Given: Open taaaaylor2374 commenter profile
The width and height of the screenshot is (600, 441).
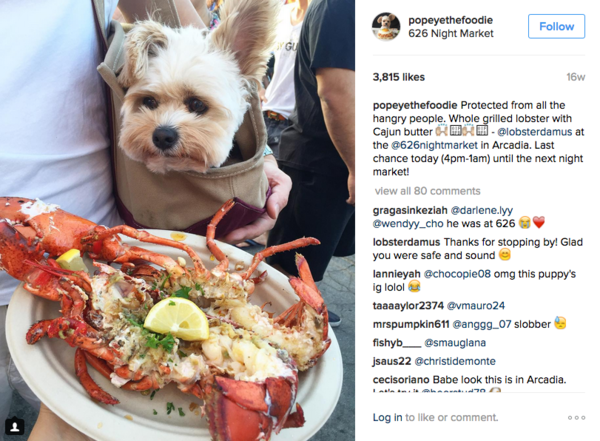Looking at the screenshot, I should click(x=408, y=305).
